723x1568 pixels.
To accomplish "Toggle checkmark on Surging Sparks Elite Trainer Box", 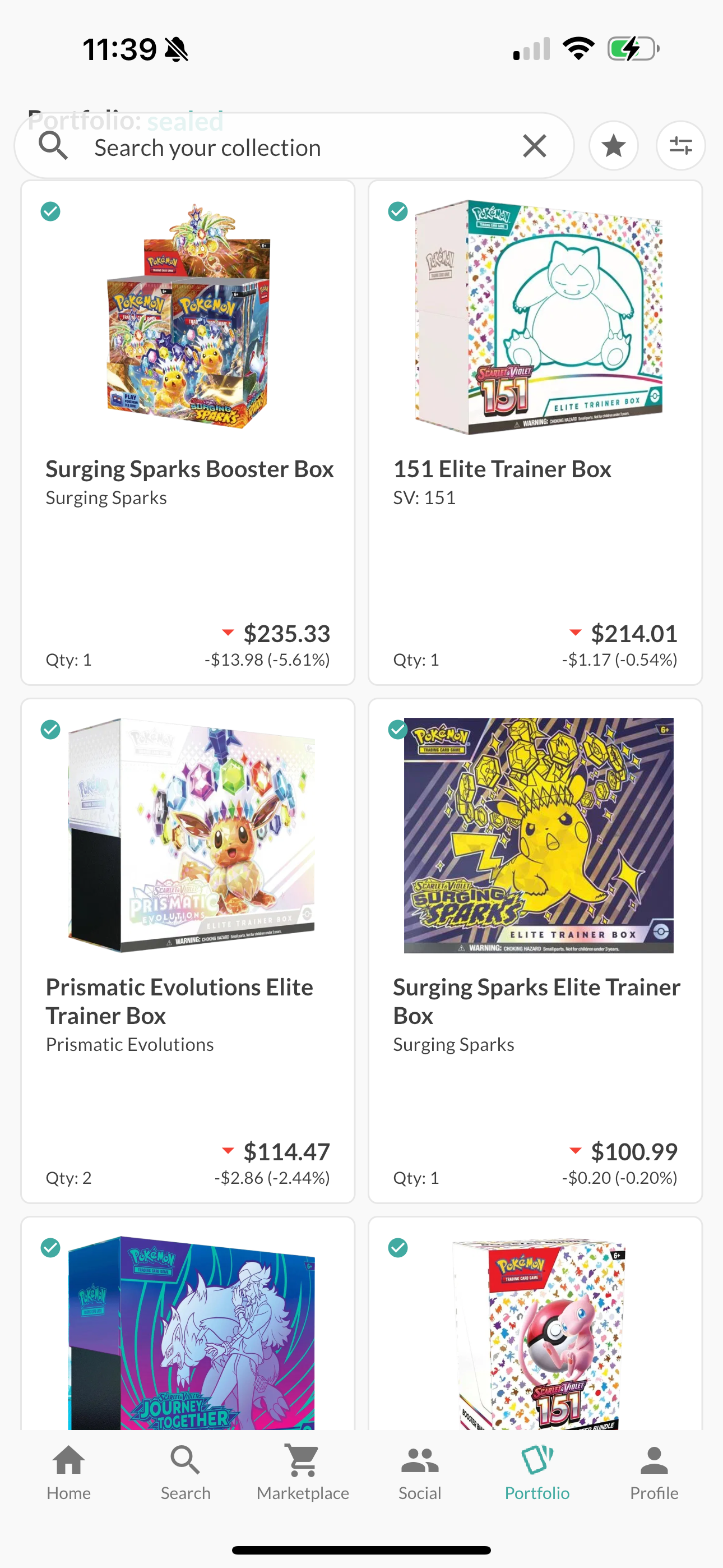I will (398, 729).
